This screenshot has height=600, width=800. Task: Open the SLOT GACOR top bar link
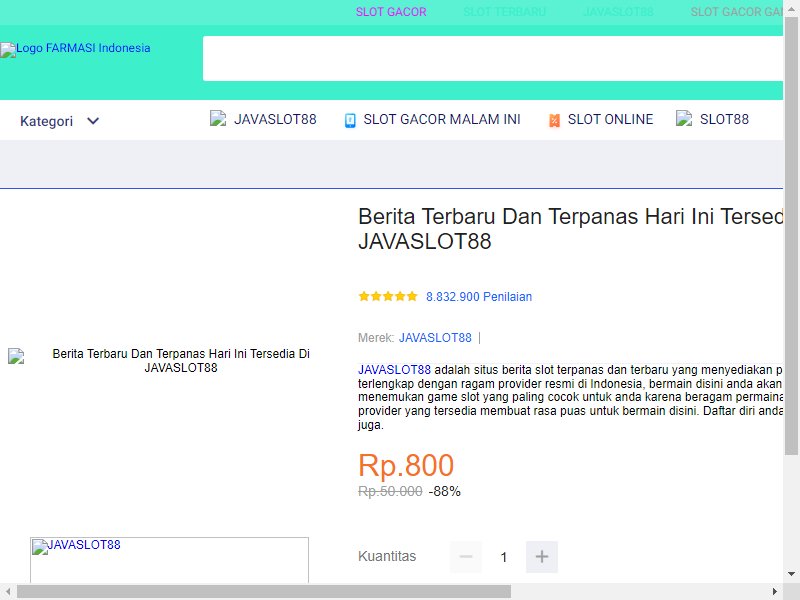pyautogui.click(x=391, y=12)
